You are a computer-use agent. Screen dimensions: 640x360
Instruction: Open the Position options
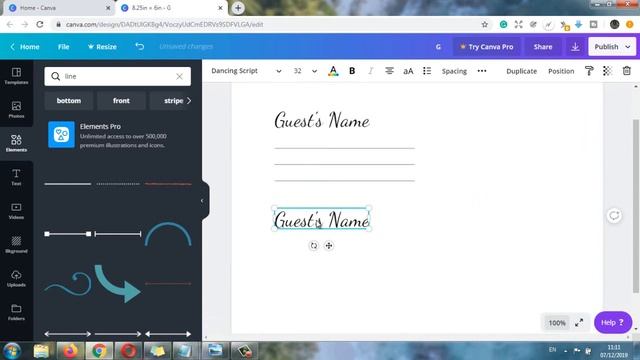click(x=561, y=71)
